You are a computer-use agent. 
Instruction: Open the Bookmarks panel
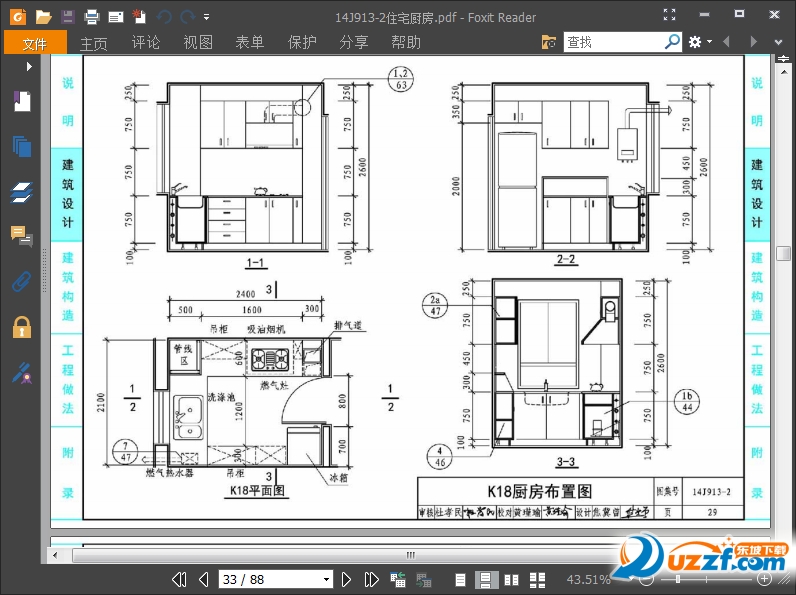(22, 101)
